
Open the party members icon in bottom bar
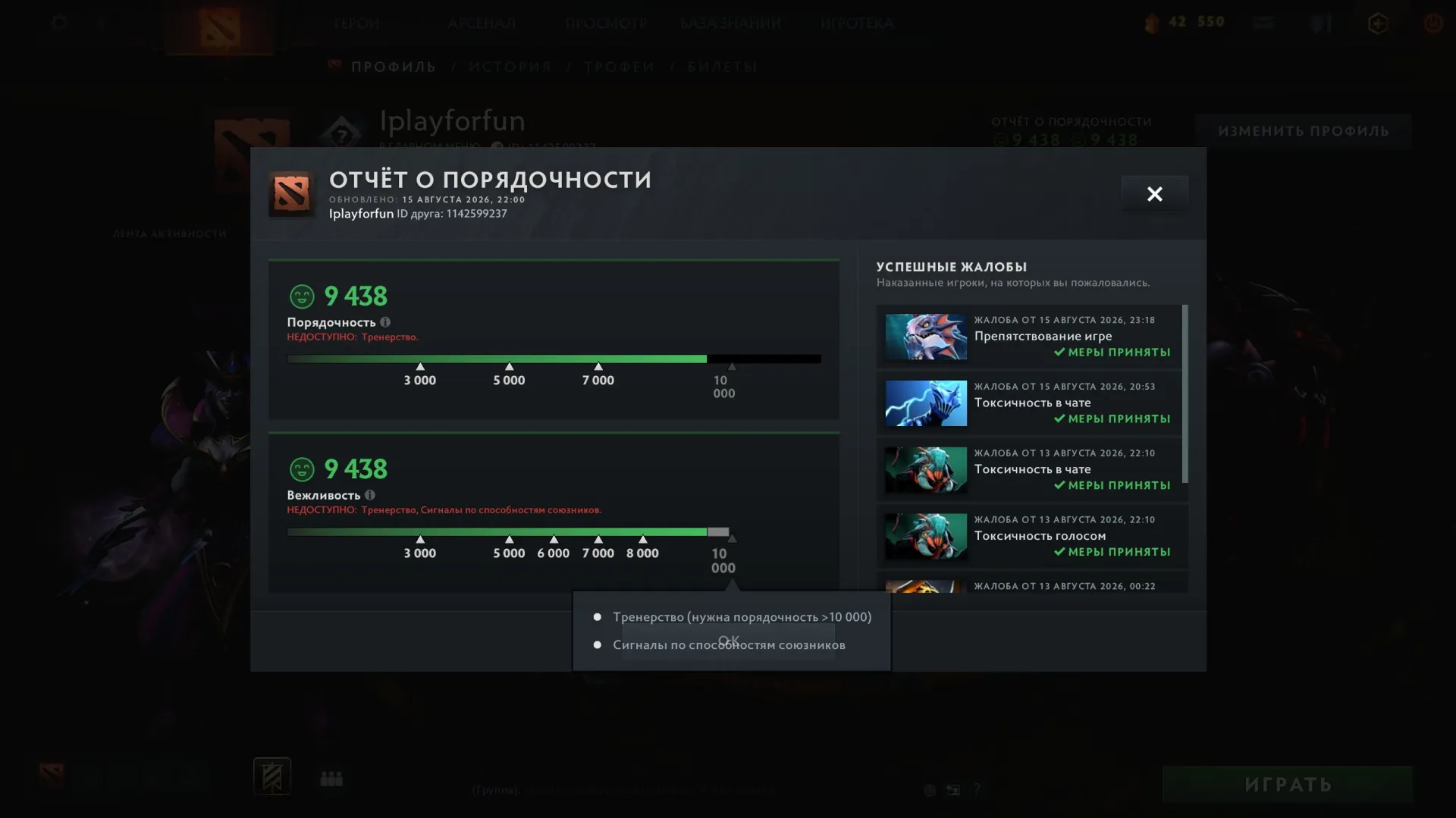tap(331, 779)
